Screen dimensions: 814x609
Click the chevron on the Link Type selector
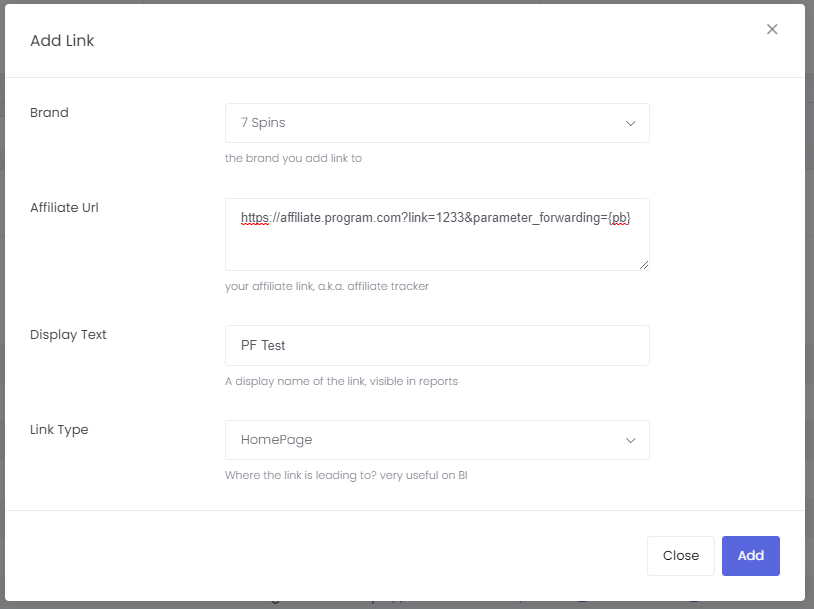631,440
